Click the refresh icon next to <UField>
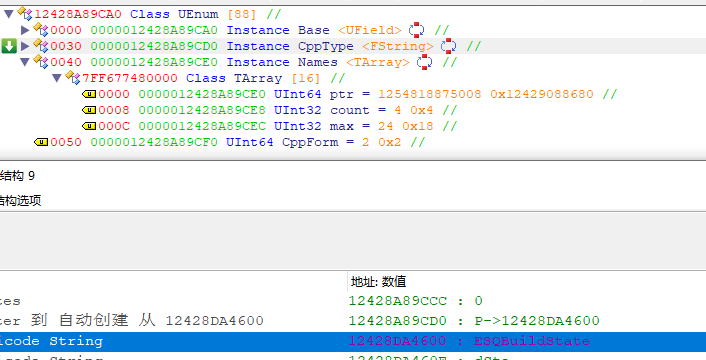 pyautogui.click(x=416, y=30)
